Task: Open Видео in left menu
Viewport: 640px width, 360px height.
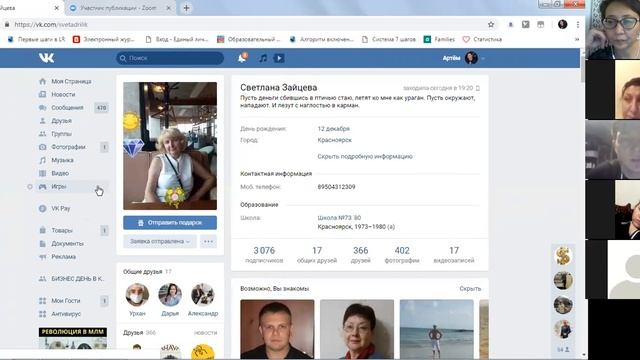Action: [x=60, y=173]
